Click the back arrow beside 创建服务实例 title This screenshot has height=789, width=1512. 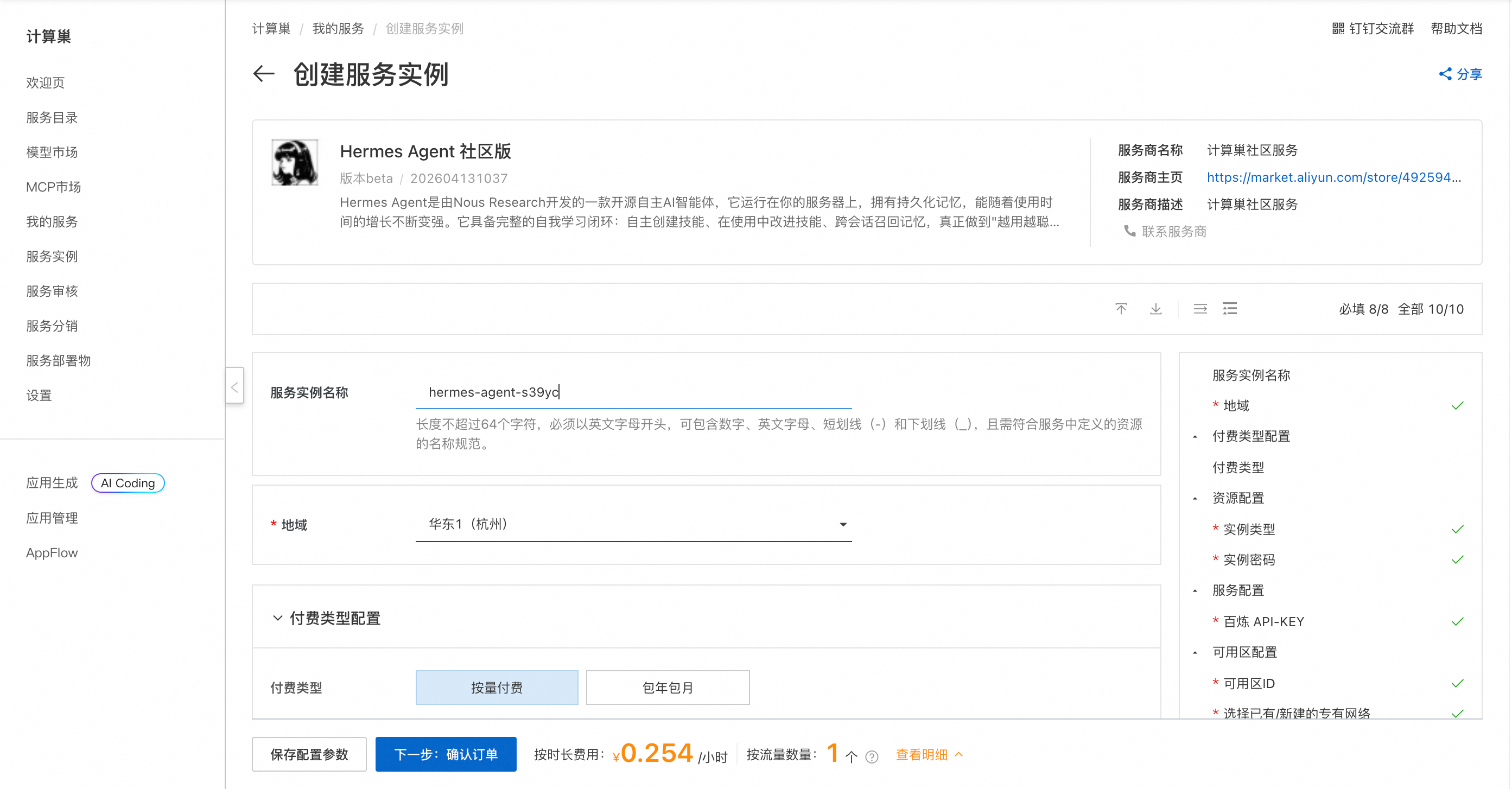point(264,74)
